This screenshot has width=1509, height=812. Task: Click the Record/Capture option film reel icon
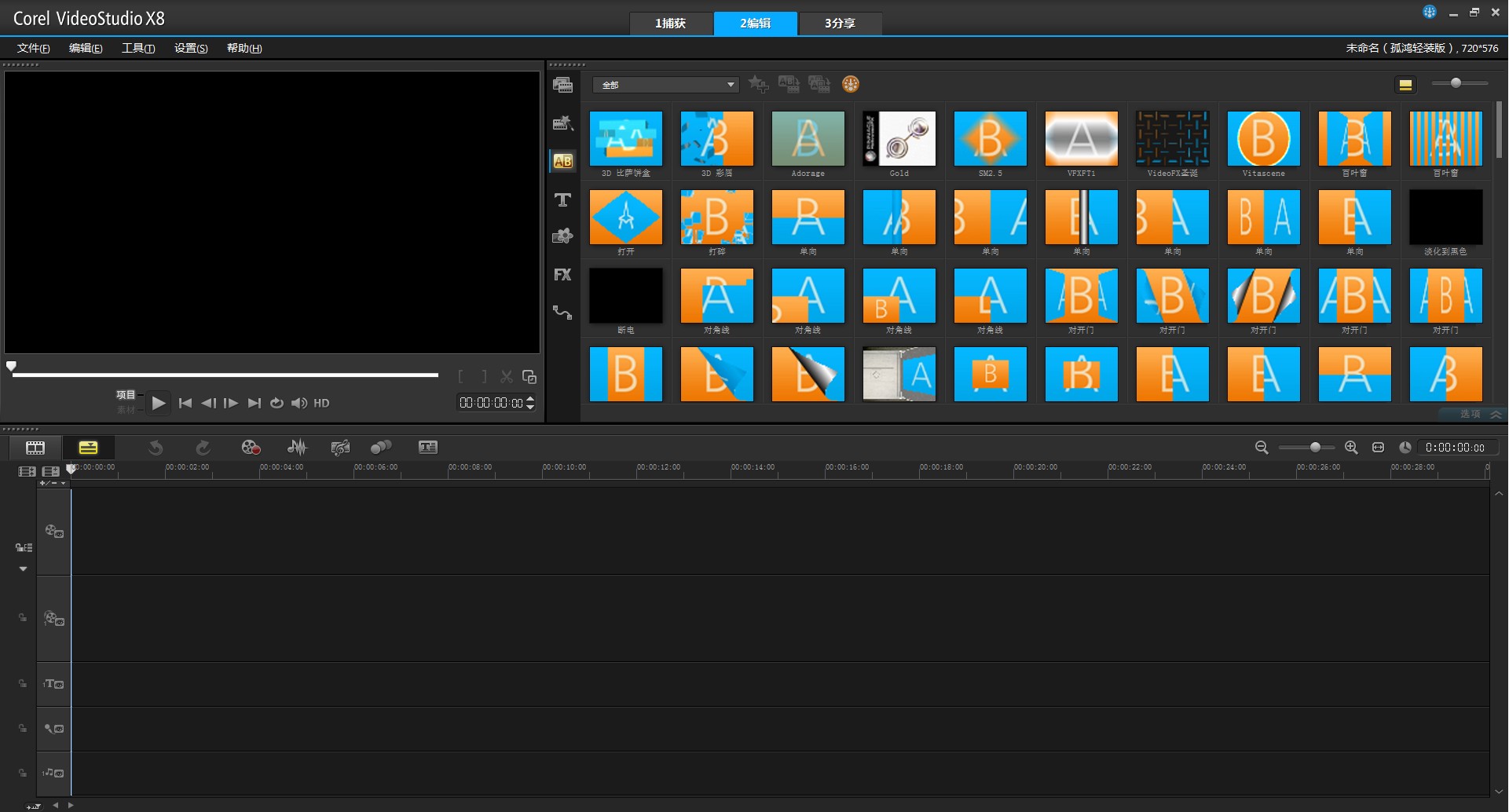[x=251, y=448]
